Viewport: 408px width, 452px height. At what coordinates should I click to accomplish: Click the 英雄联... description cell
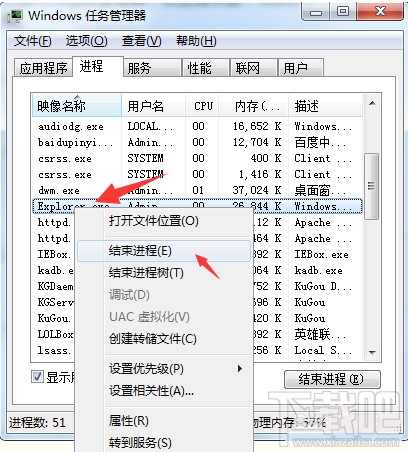[x=320, y=334]
